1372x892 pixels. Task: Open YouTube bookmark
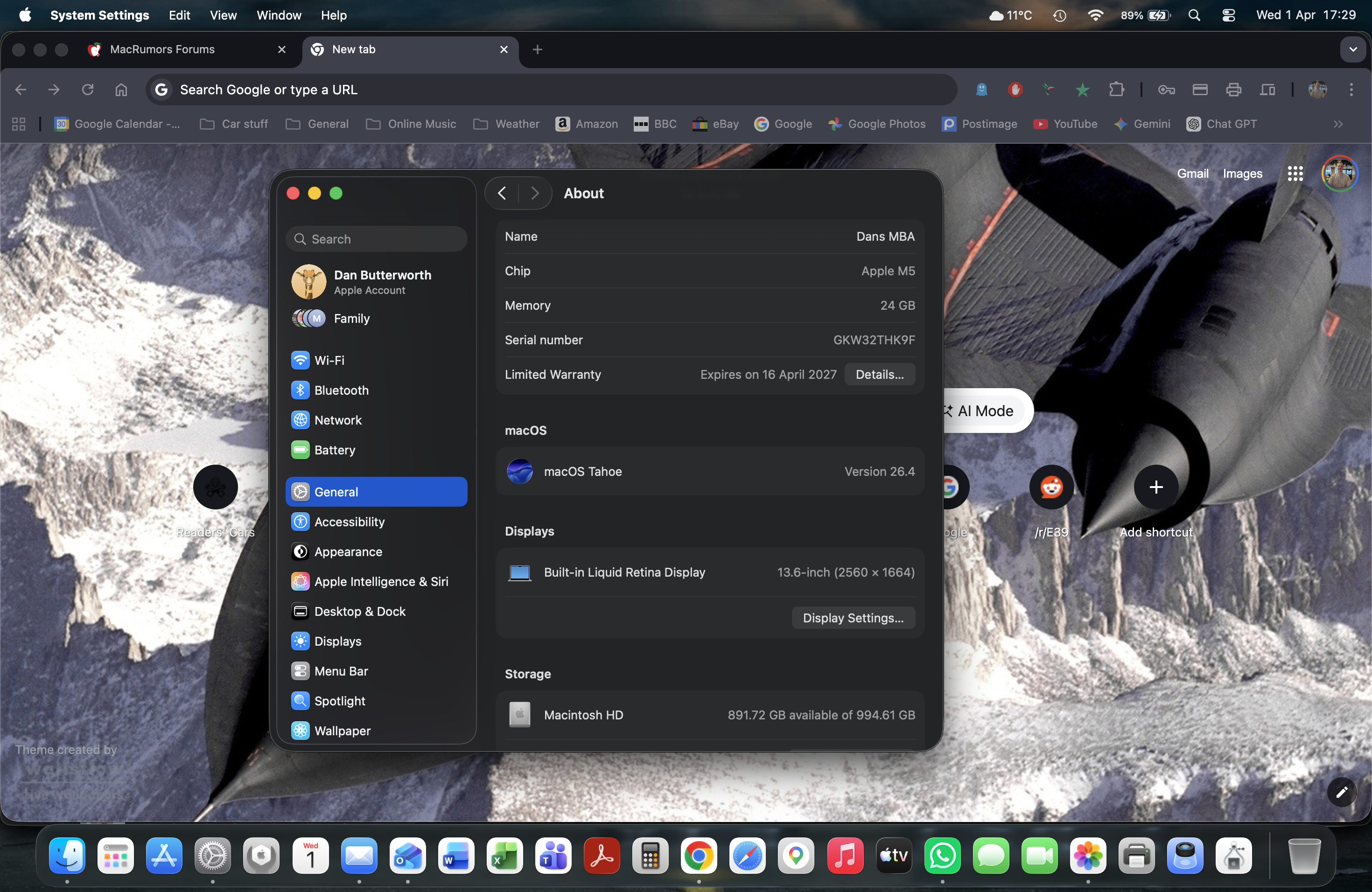coord(1065,124)
